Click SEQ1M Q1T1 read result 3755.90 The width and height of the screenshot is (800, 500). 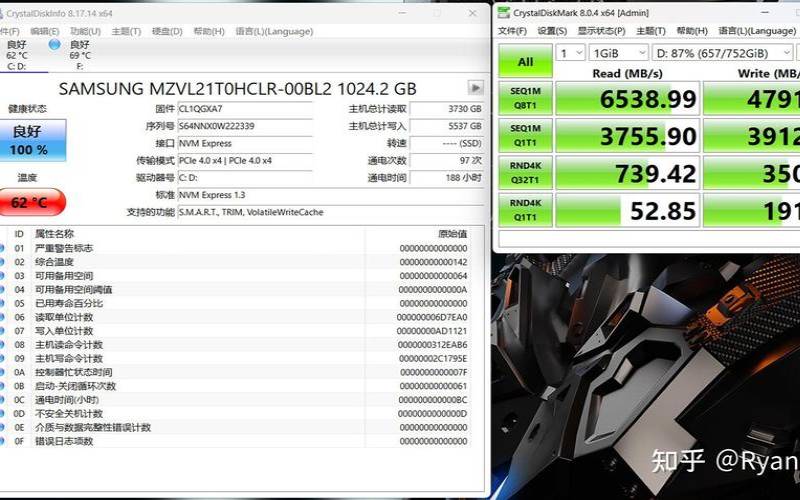(x=627, y=135)
